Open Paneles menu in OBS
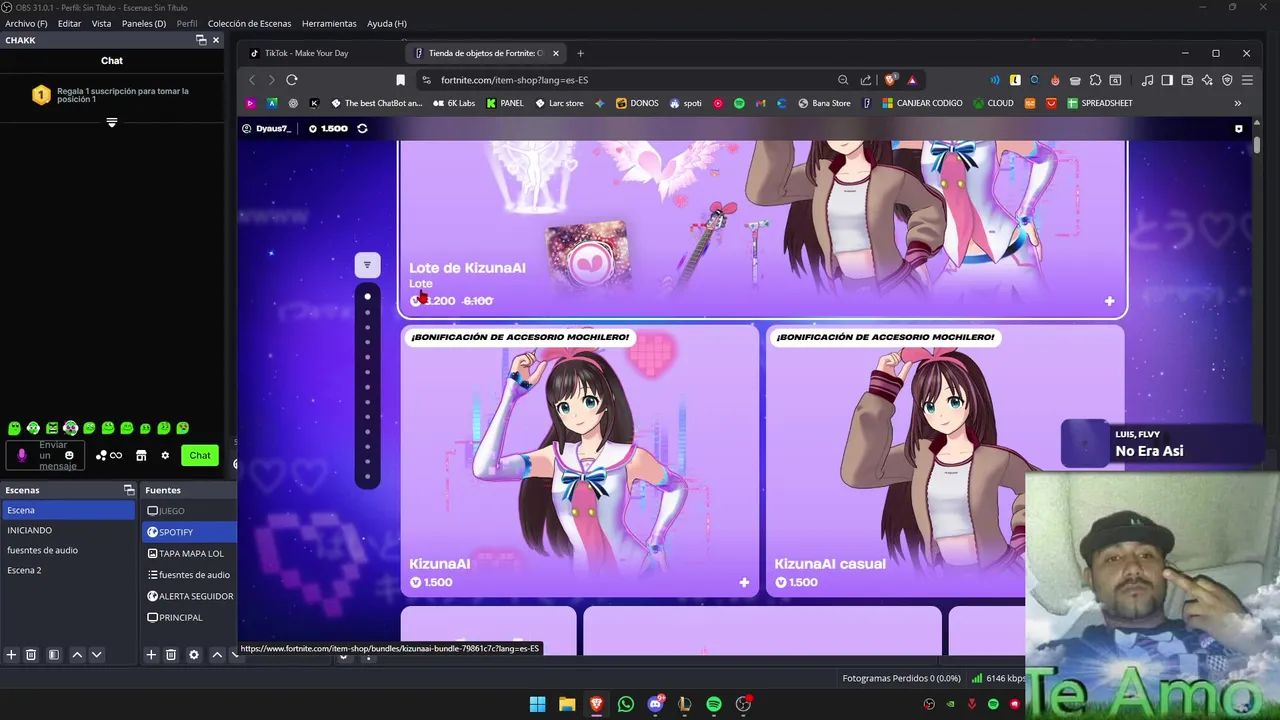 pos(144,23)
